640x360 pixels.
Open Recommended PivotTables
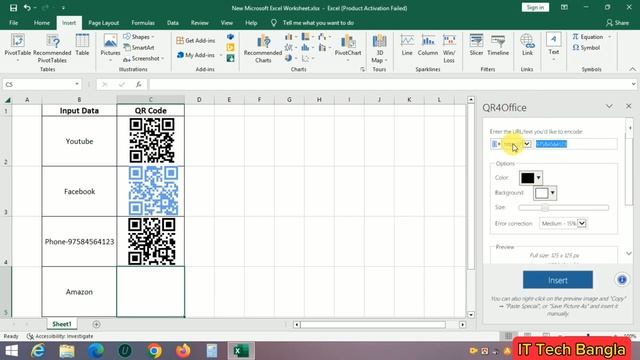click(52, 48)
